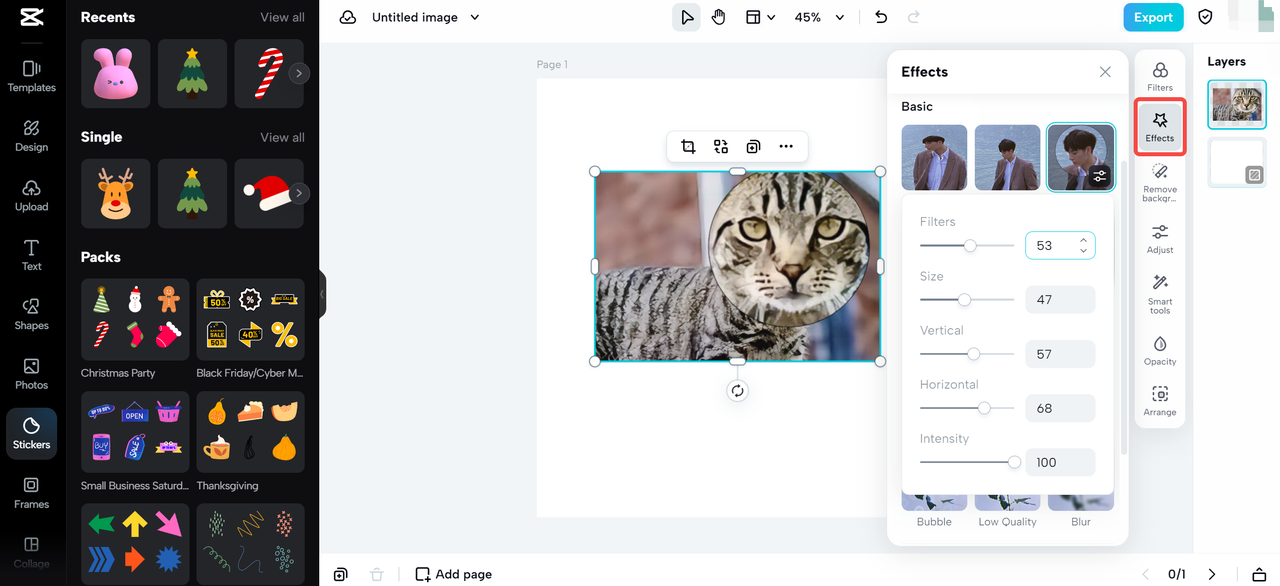This screenshot has height=586, width=1280.
Task: Click View all next to Recents
Action: (282, 18)
